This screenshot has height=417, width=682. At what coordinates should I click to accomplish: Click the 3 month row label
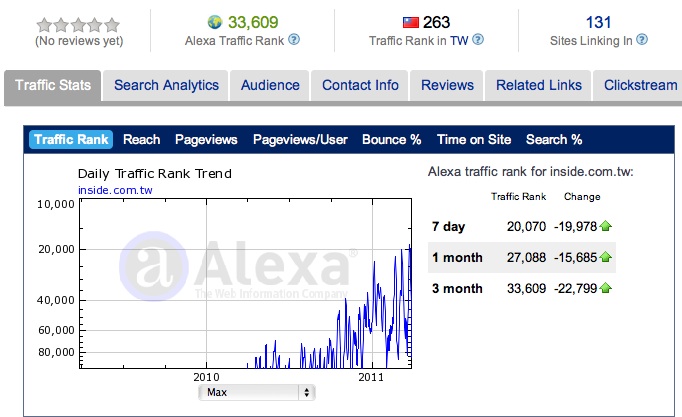[457, 288]
